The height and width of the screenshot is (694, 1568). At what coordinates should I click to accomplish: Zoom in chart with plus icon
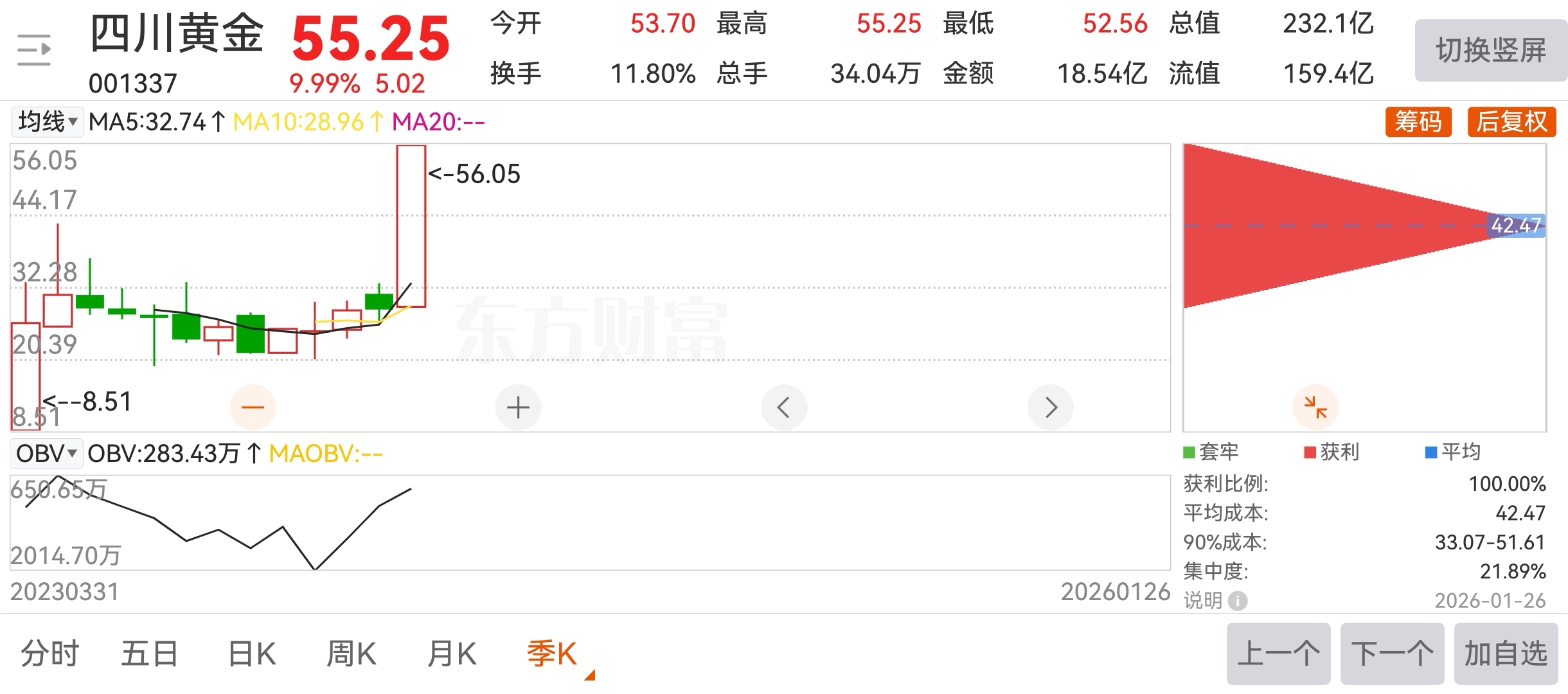pyautogui.click(x=519, y=407)
